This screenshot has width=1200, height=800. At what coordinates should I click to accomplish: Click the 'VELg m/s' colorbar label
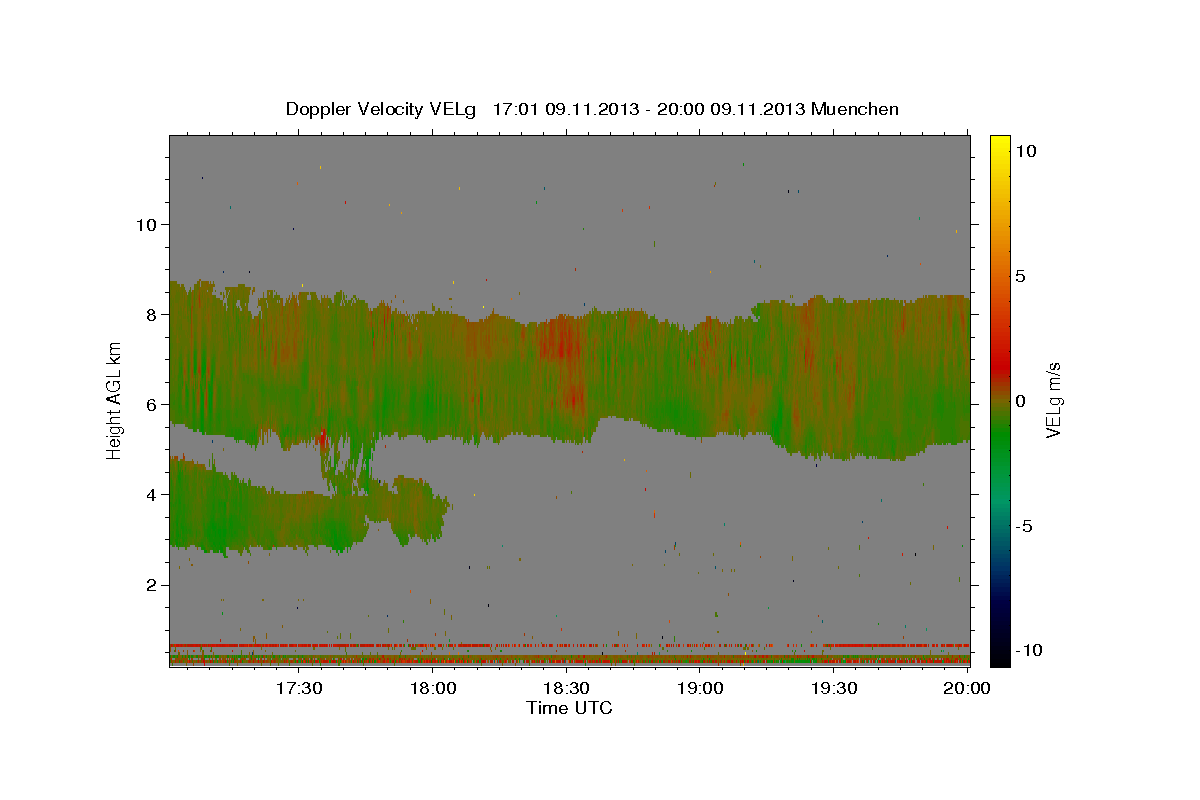coord(1053,401)
